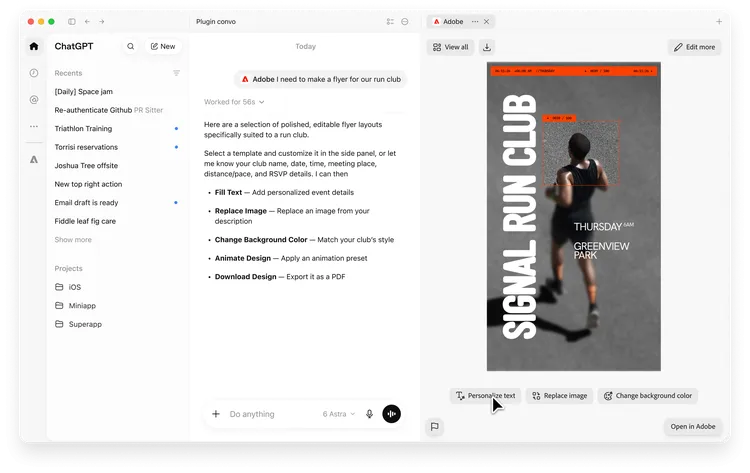
Task: Start voice mode with waveform button
Action: (391, 414)
